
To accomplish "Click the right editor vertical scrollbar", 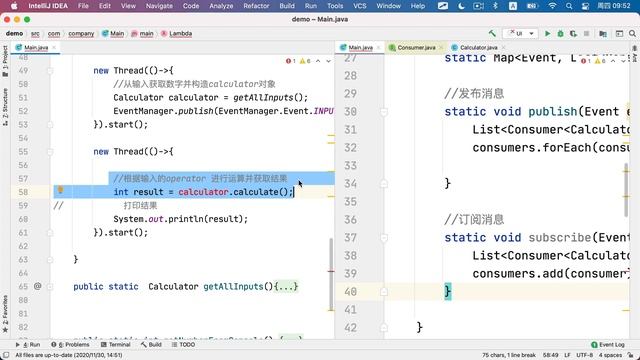I will coord(626,190).
